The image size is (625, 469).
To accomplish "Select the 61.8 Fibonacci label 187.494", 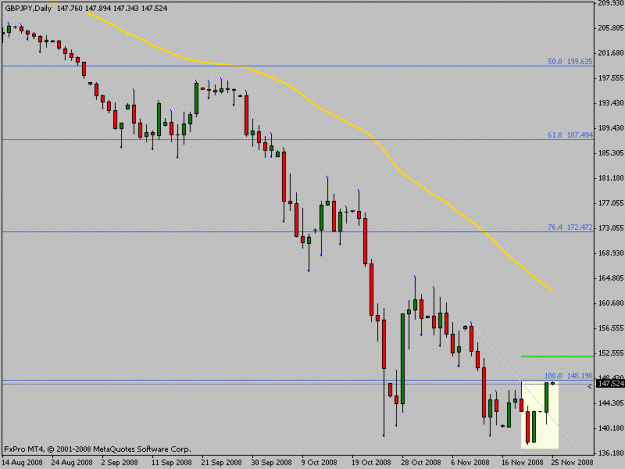I will [x=570, y=135].
